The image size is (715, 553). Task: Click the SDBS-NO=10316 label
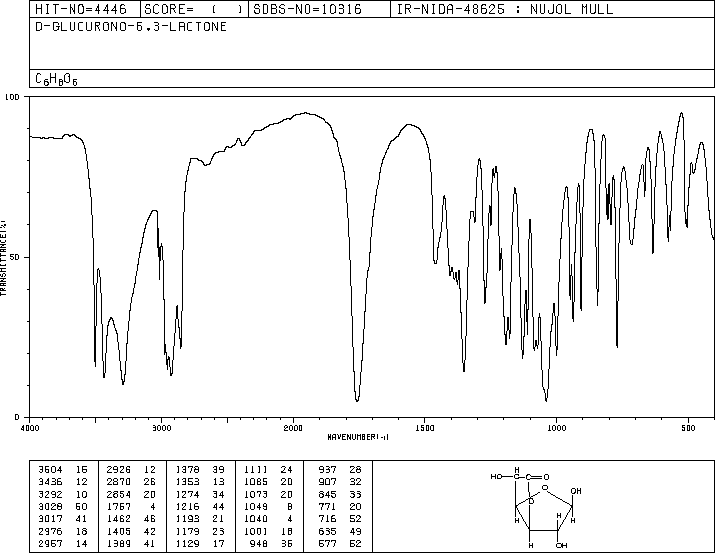(307, 9)
